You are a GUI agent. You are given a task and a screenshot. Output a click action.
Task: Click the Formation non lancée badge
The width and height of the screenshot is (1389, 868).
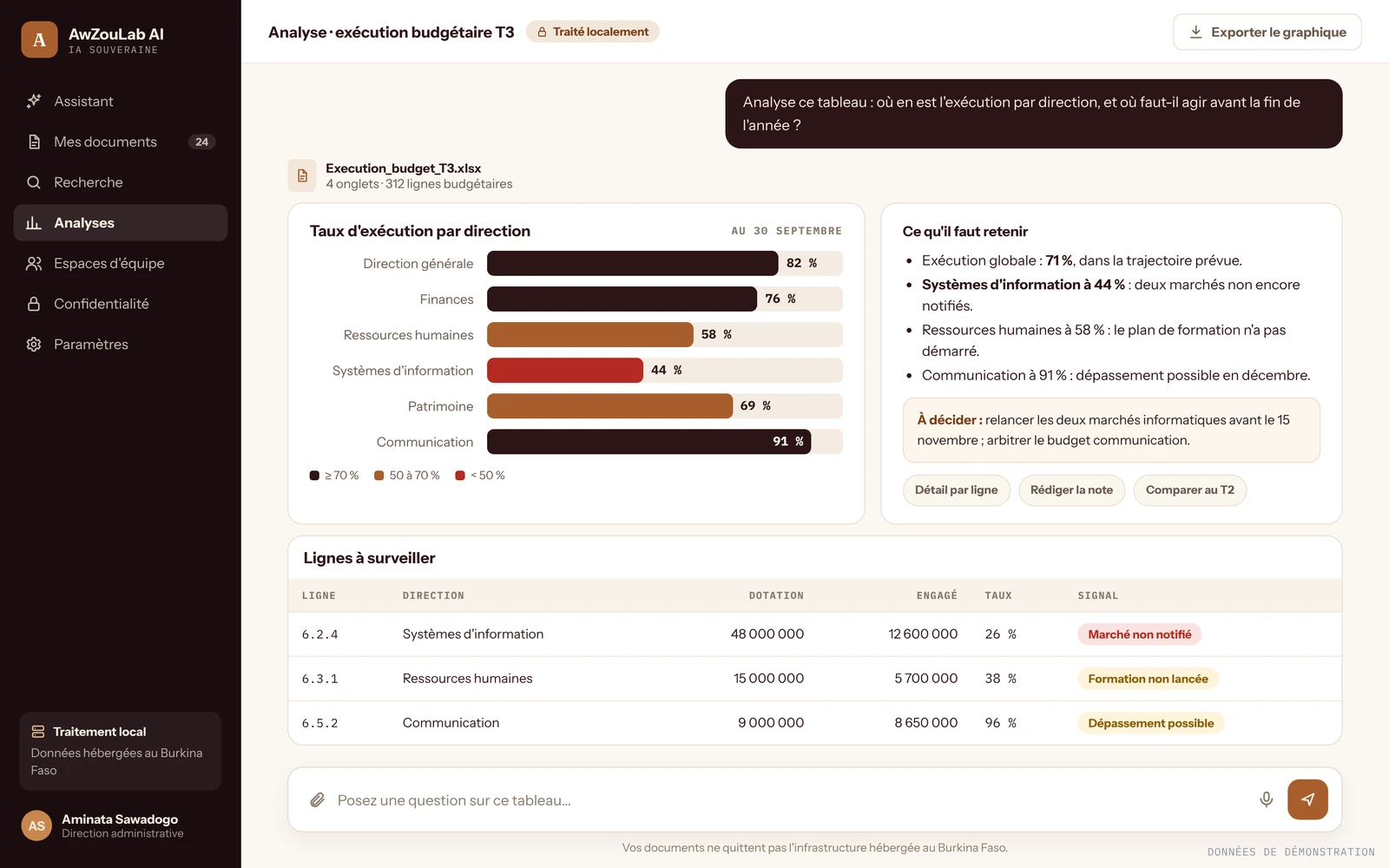tap(1148, 679)
